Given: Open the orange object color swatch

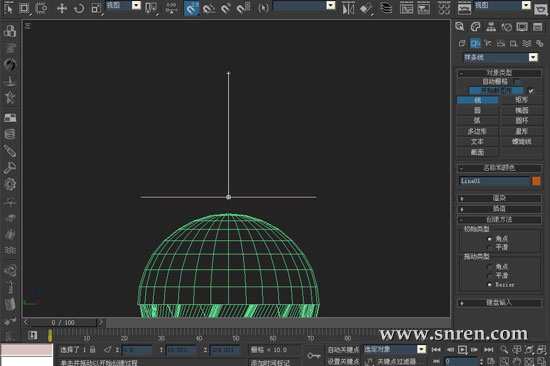Looking at the screenshot, I should click(536, 181).
